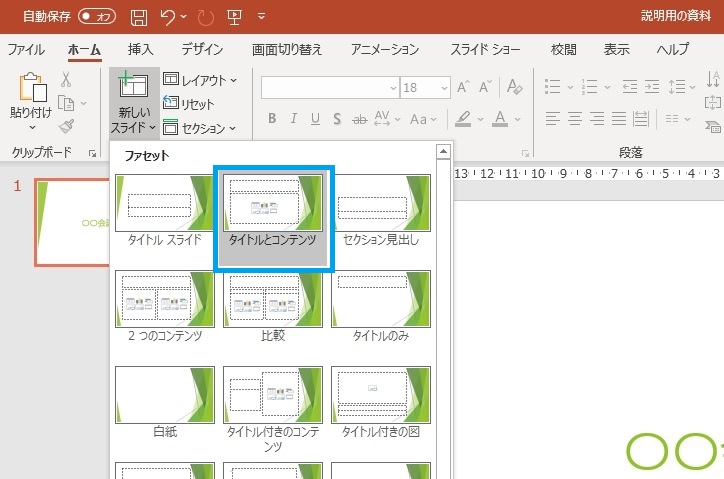The image size is (724, 479).
Task: Click the 新しいスライド icon
Action: 133,85
